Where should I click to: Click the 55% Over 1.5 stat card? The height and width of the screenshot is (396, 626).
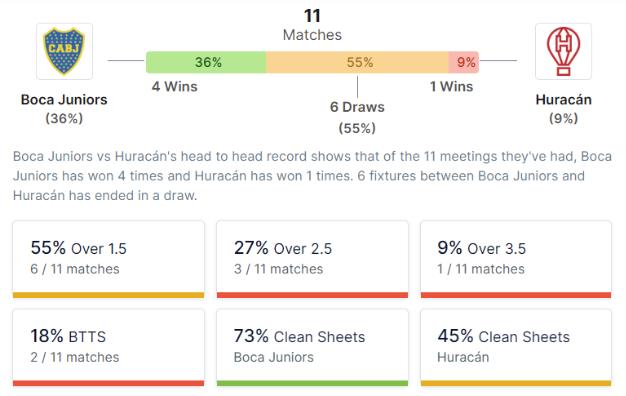[x=109, y=259]
